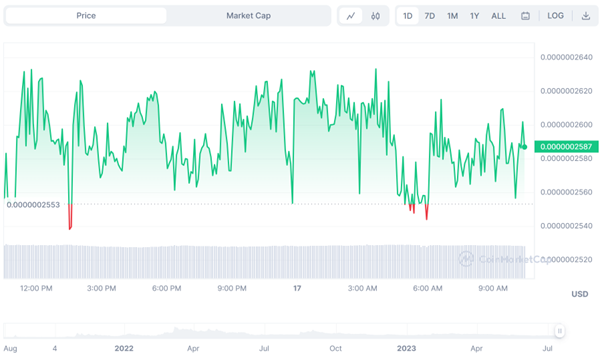
Task: Click the Aug label on navigator timeline
Action: coord(10,348)
